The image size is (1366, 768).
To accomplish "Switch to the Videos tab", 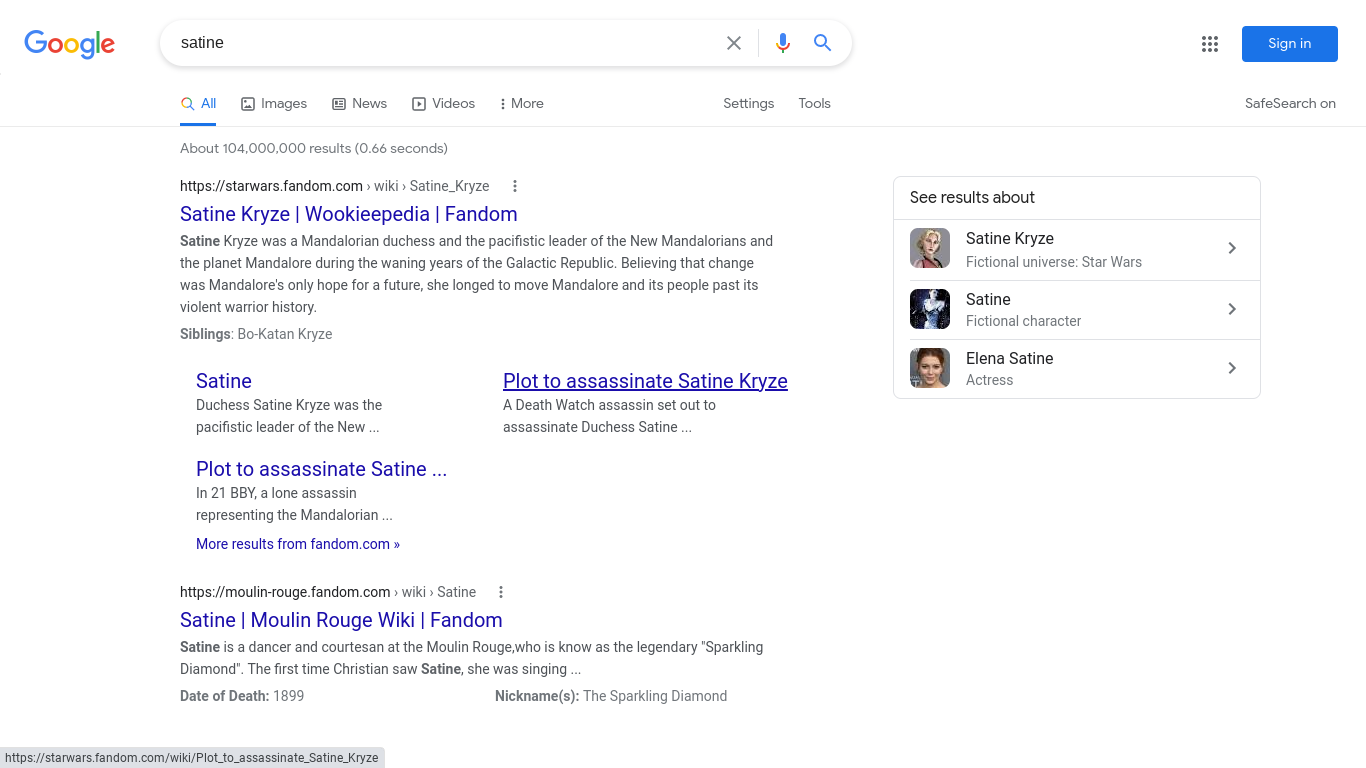I will 443,104.
